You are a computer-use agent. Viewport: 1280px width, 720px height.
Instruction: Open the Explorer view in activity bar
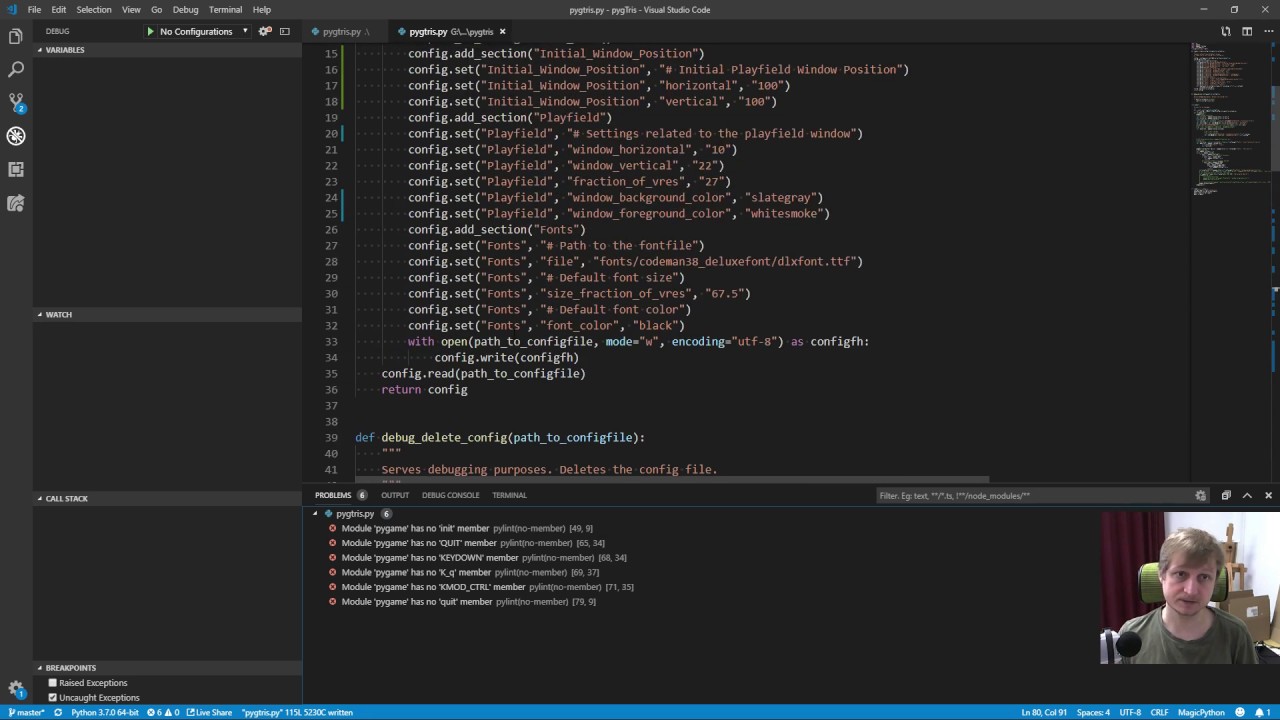click(16, 37)
